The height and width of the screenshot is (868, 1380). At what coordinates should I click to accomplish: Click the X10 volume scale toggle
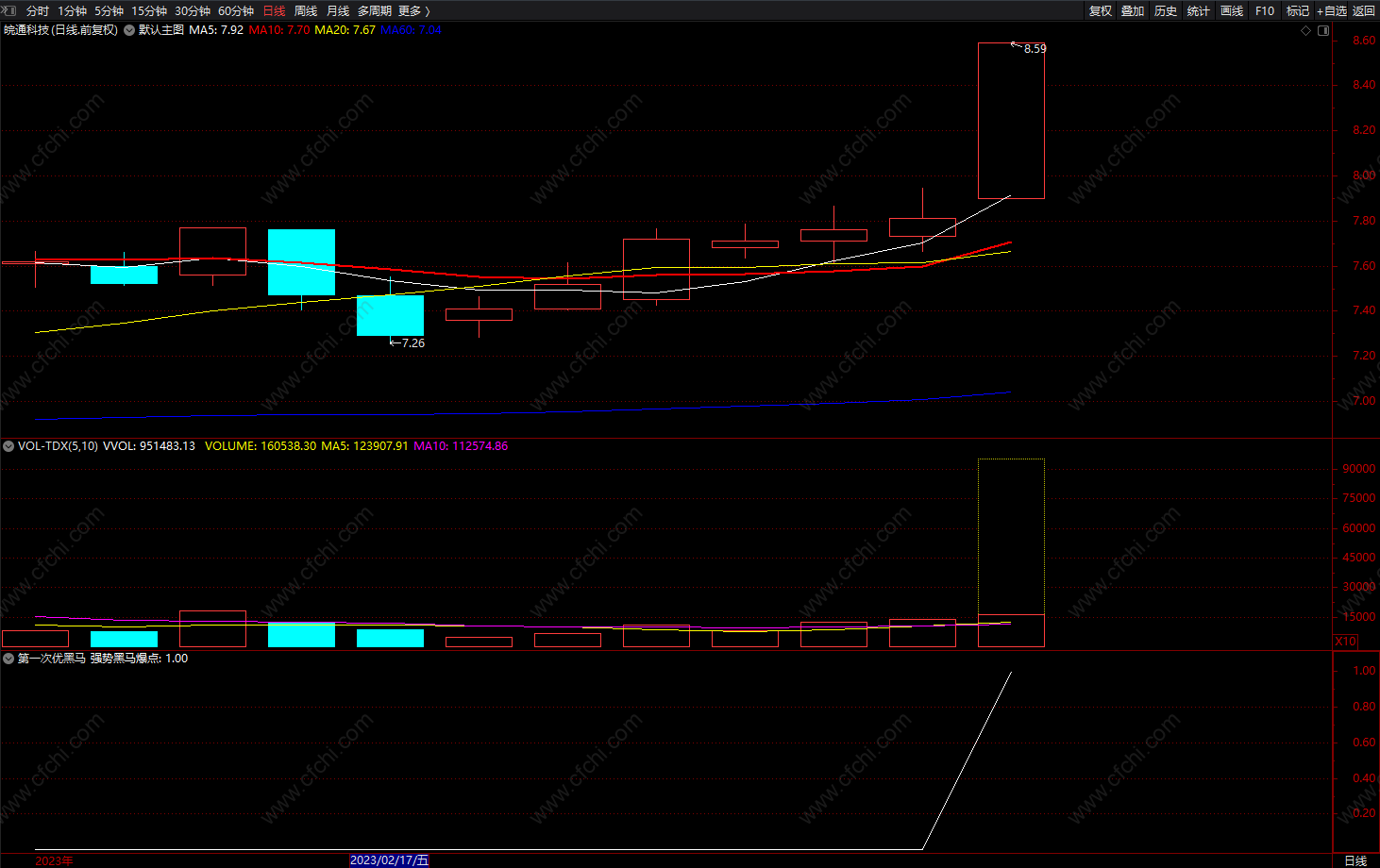click(x=1346, y=641)
